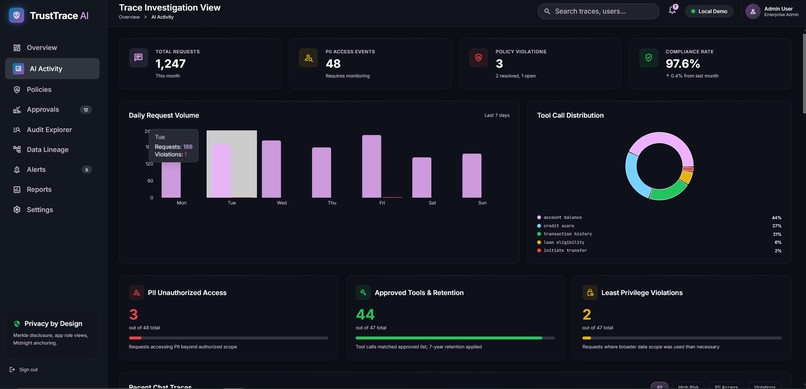Click the tall Fri bar in chart
Viewport: 806px width, 389px height.
372,166
